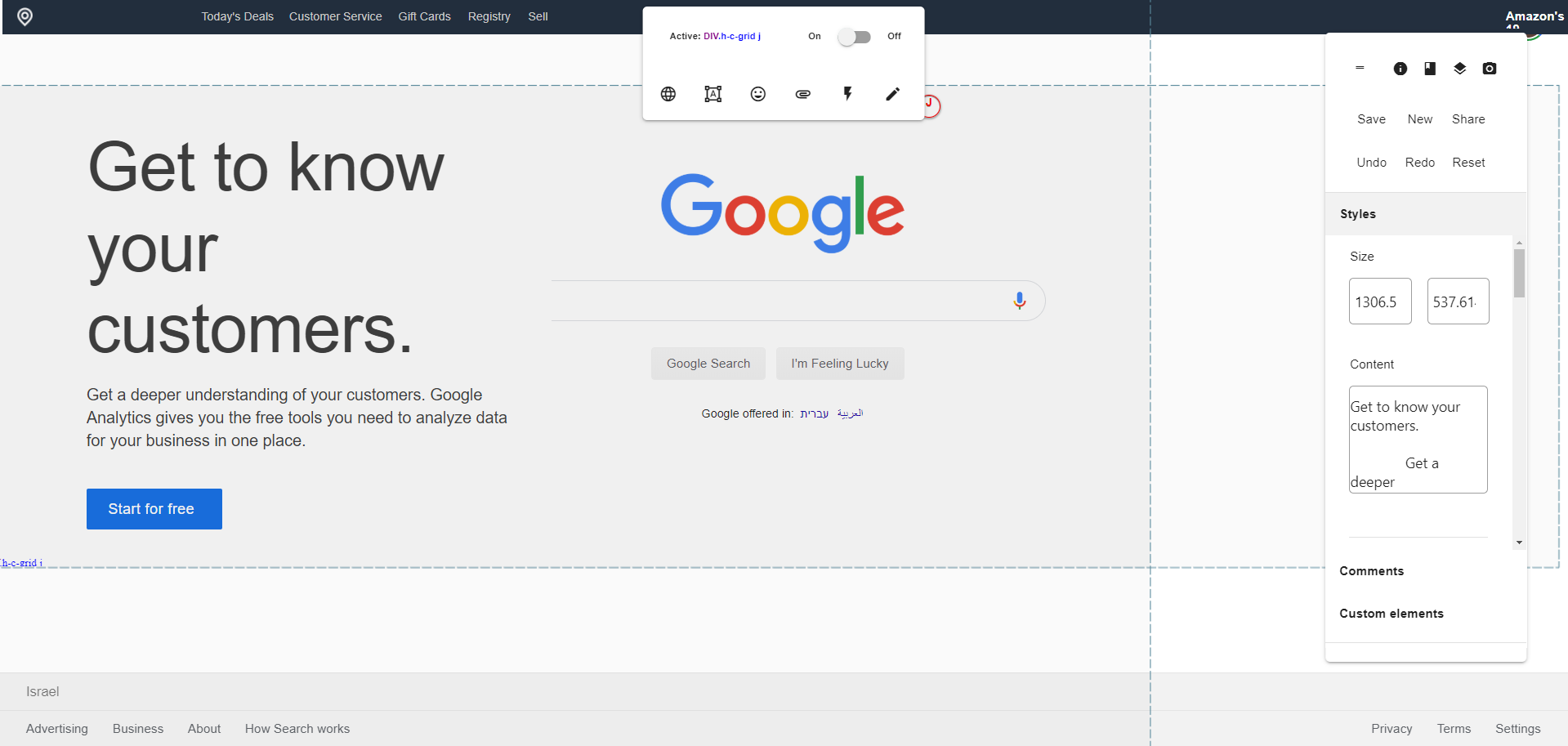Viewport: 1568px width, 746px height.
Task: Click the height size input field
Action: click(x=1459, y=302)
